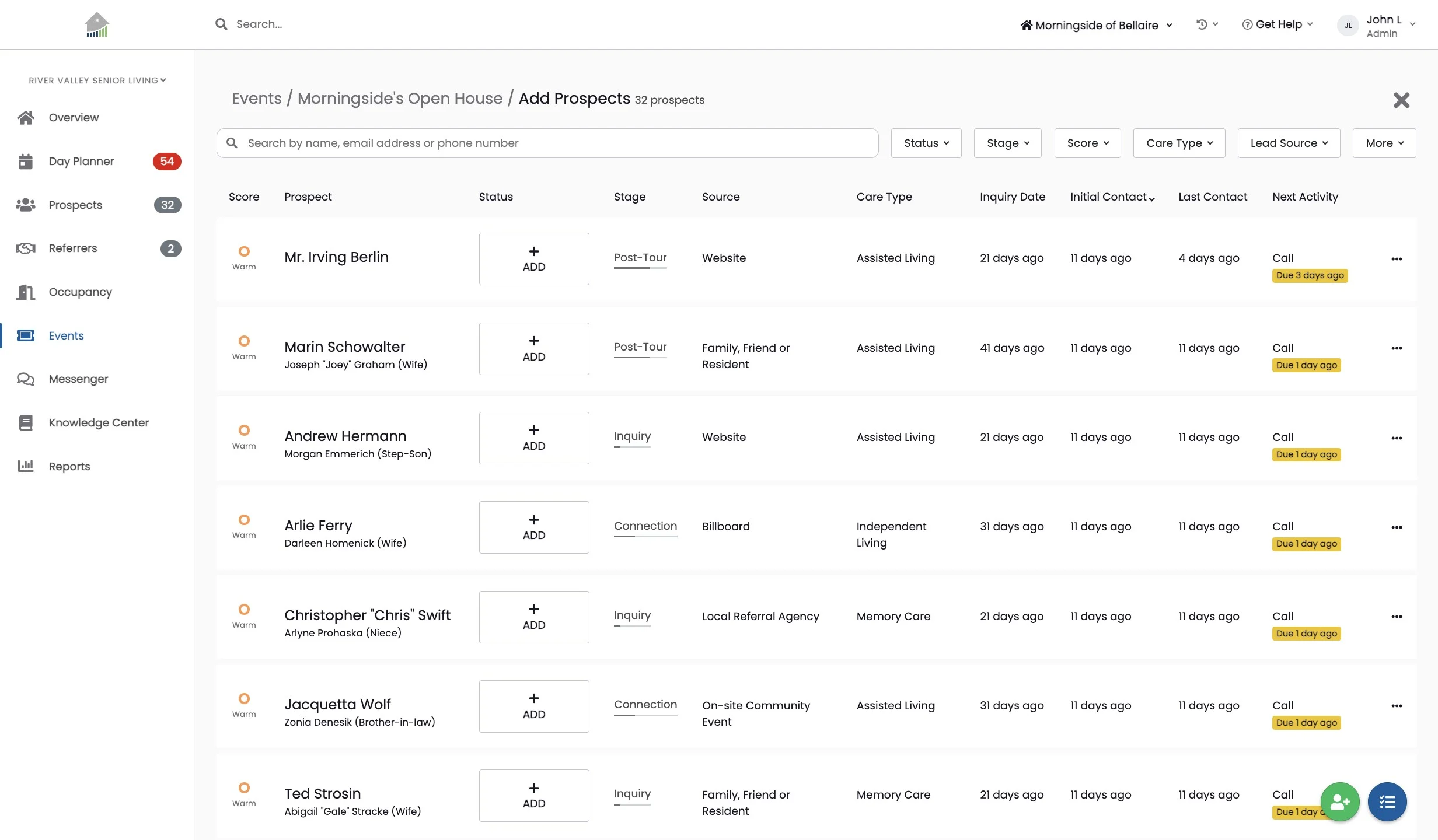Add Ted Strosin to the event
1438x840 pixels.
tap(533, 796)
